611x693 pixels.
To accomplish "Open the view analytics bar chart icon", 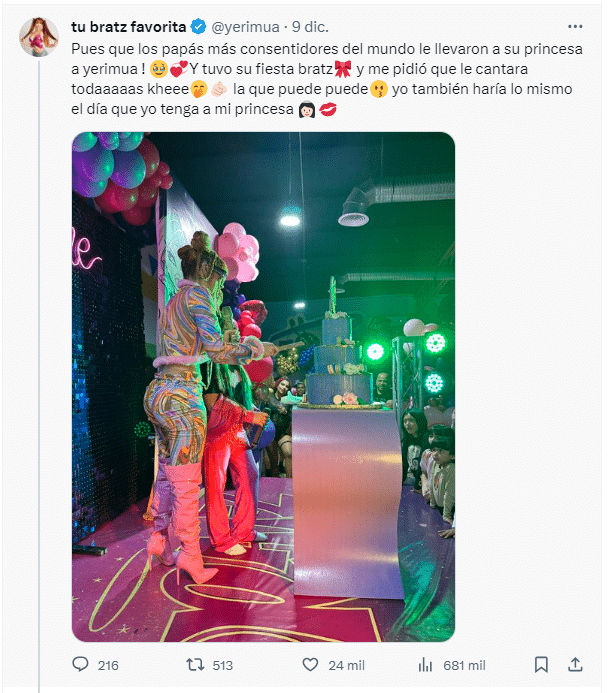I will point(425,664).
